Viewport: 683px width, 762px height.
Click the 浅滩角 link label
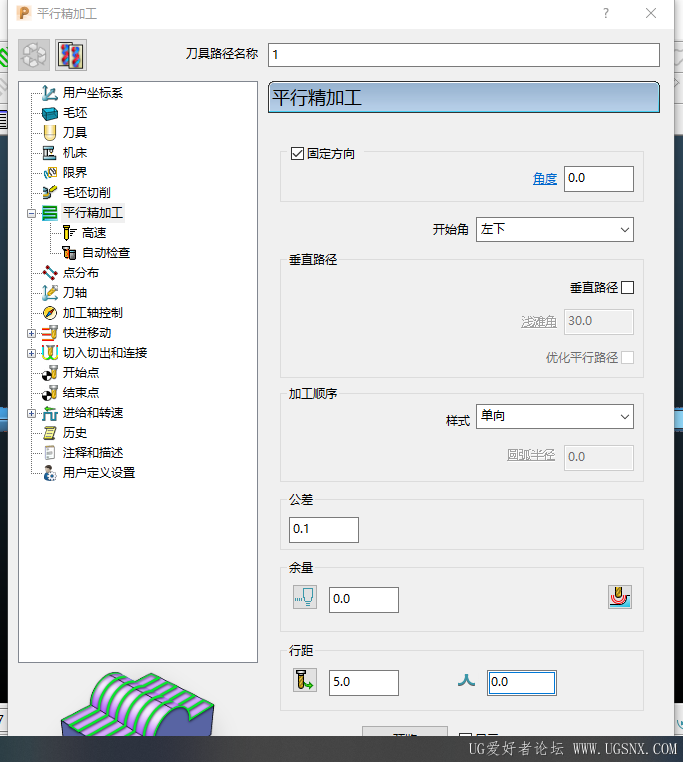coord(539,322)
